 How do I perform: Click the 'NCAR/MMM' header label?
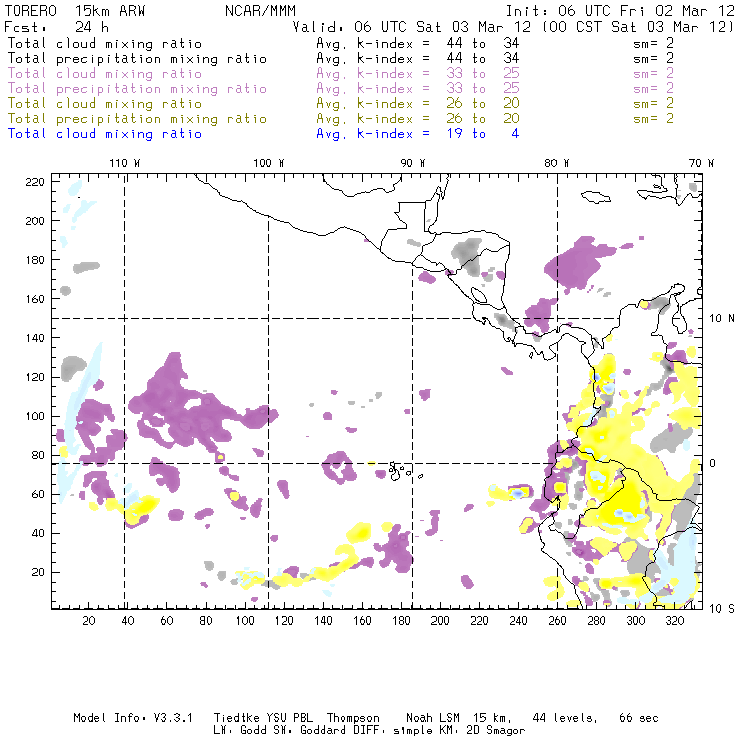coord(260,11)
